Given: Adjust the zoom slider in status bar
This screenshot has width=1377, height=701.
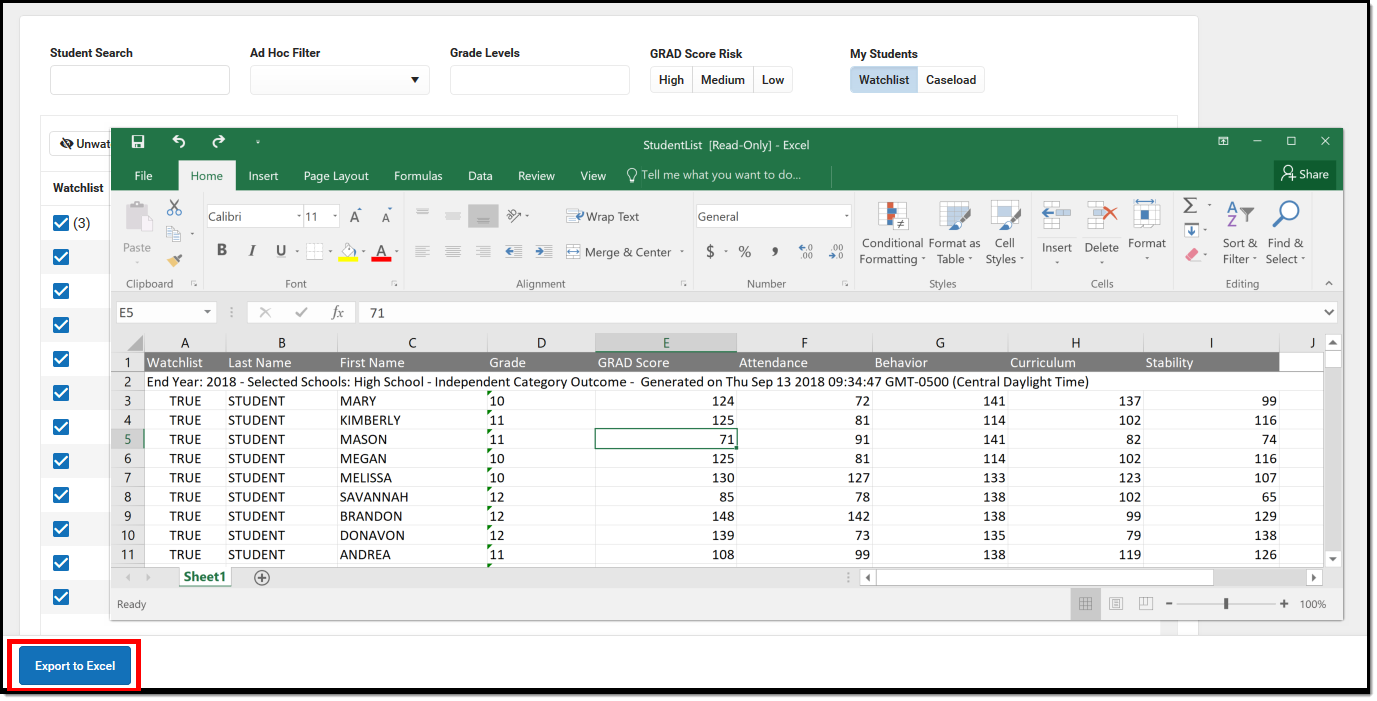Looking at the screenshot, I should click(x=1226, y=604).
